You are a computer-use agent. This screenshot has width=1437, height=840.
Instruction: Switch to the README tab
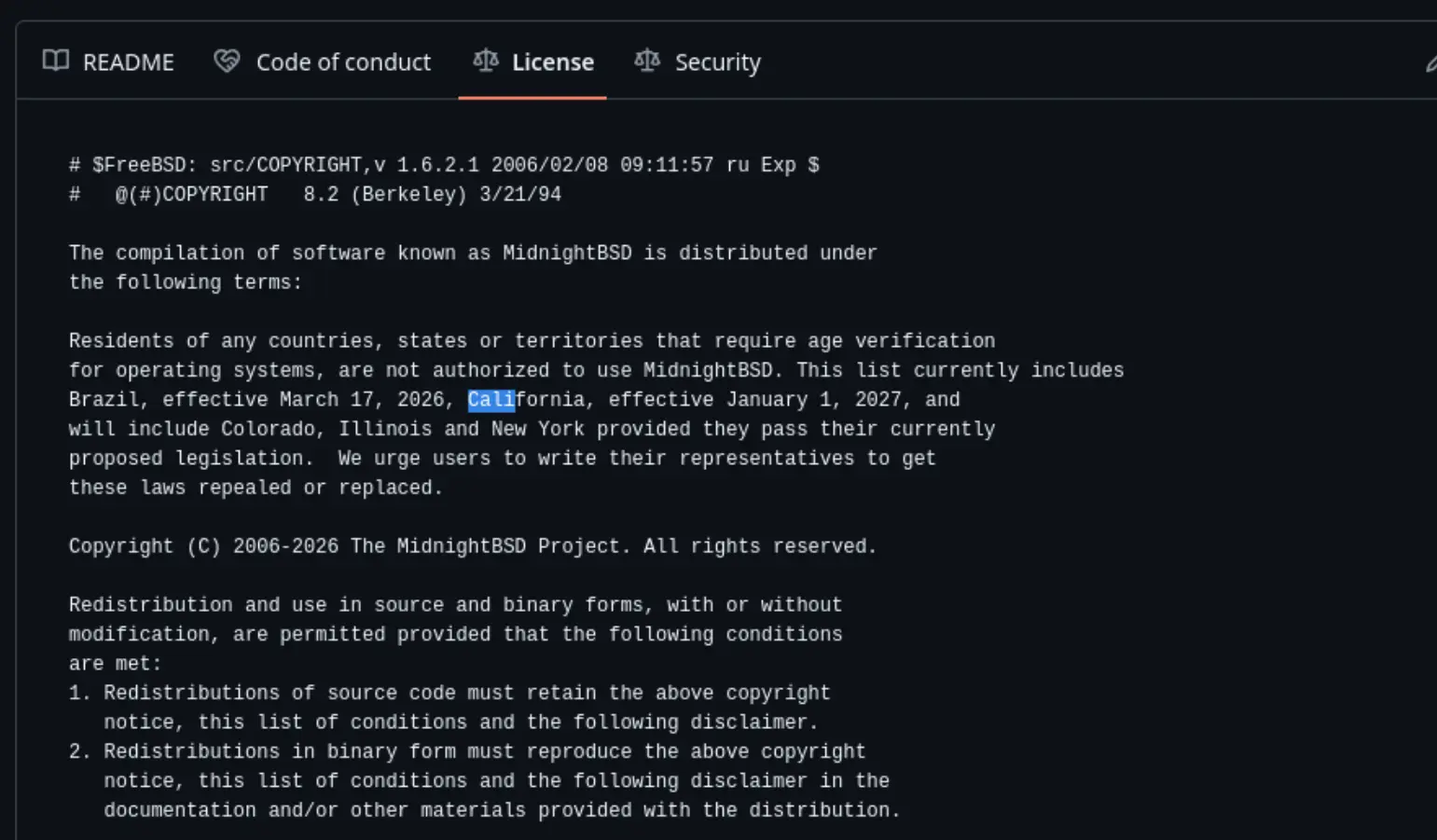click(128, 62)
